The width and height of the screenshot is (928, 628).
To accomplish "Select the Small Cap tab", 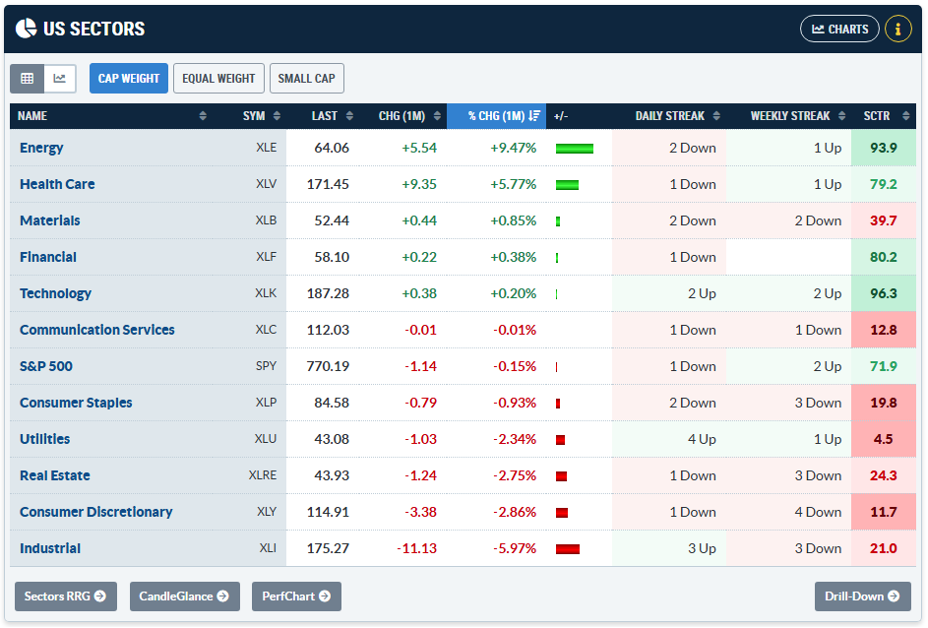I will click(307, 79).
